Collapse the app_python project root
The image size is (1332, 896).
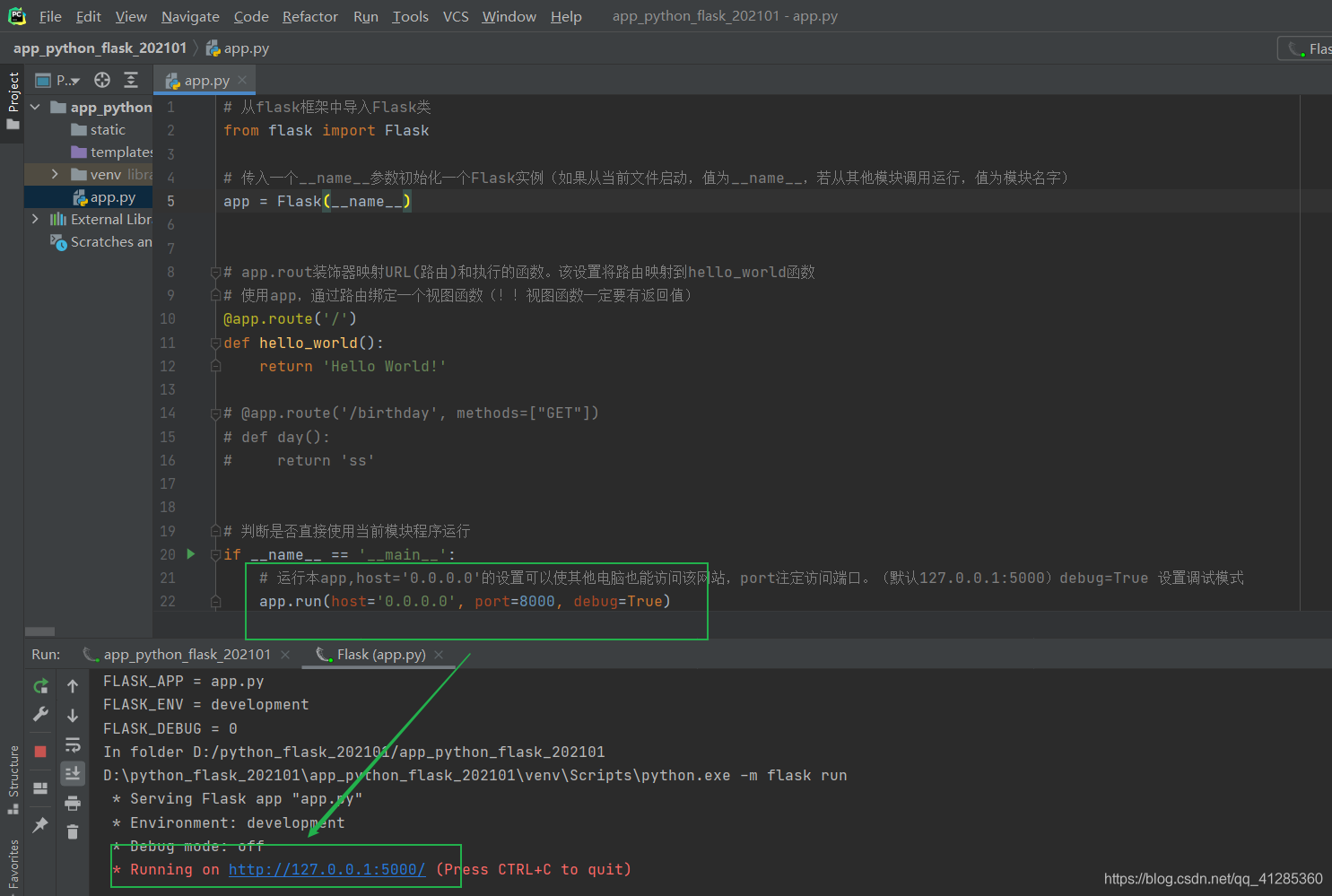35,107
